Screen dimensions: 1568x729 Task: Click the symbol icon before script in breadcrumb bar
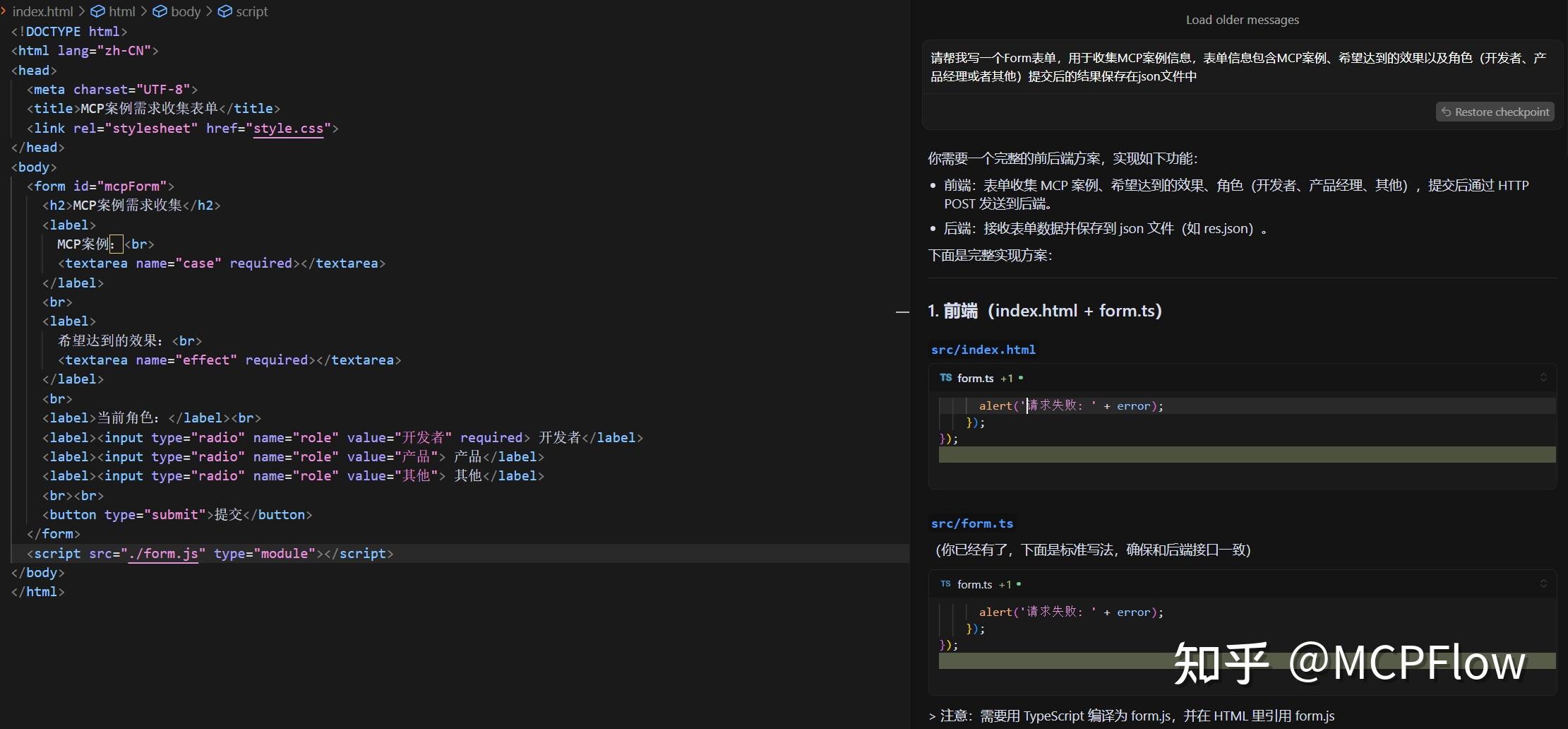(x=225, y=11)
